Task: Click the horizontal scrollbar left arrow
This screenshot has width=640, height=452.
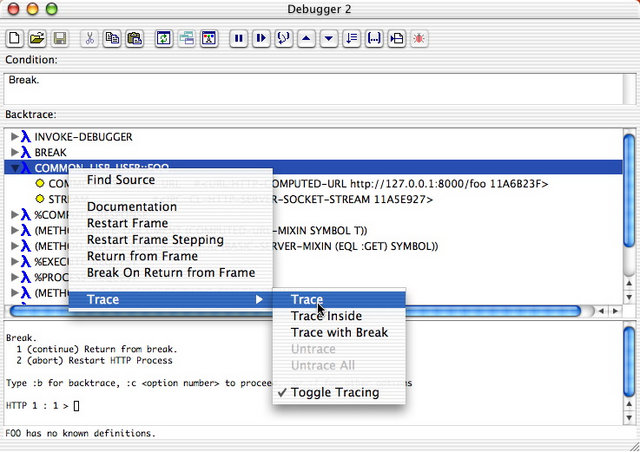Action: click(601, 311)
